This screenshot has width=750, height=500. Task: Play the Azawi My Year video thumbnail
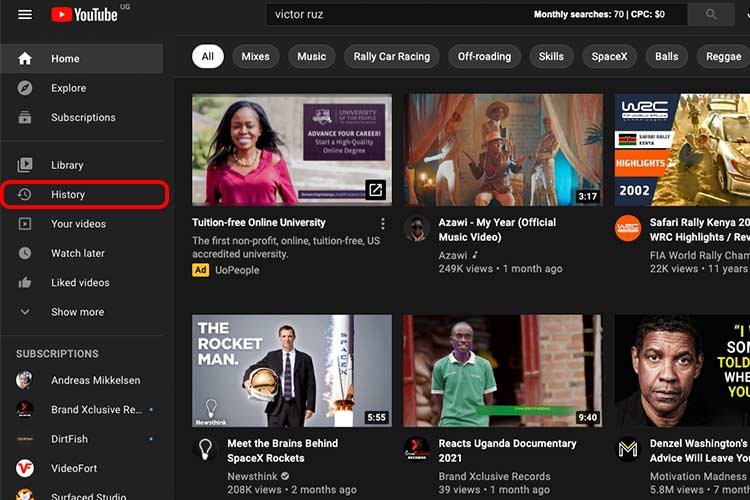tap(503, 150)
